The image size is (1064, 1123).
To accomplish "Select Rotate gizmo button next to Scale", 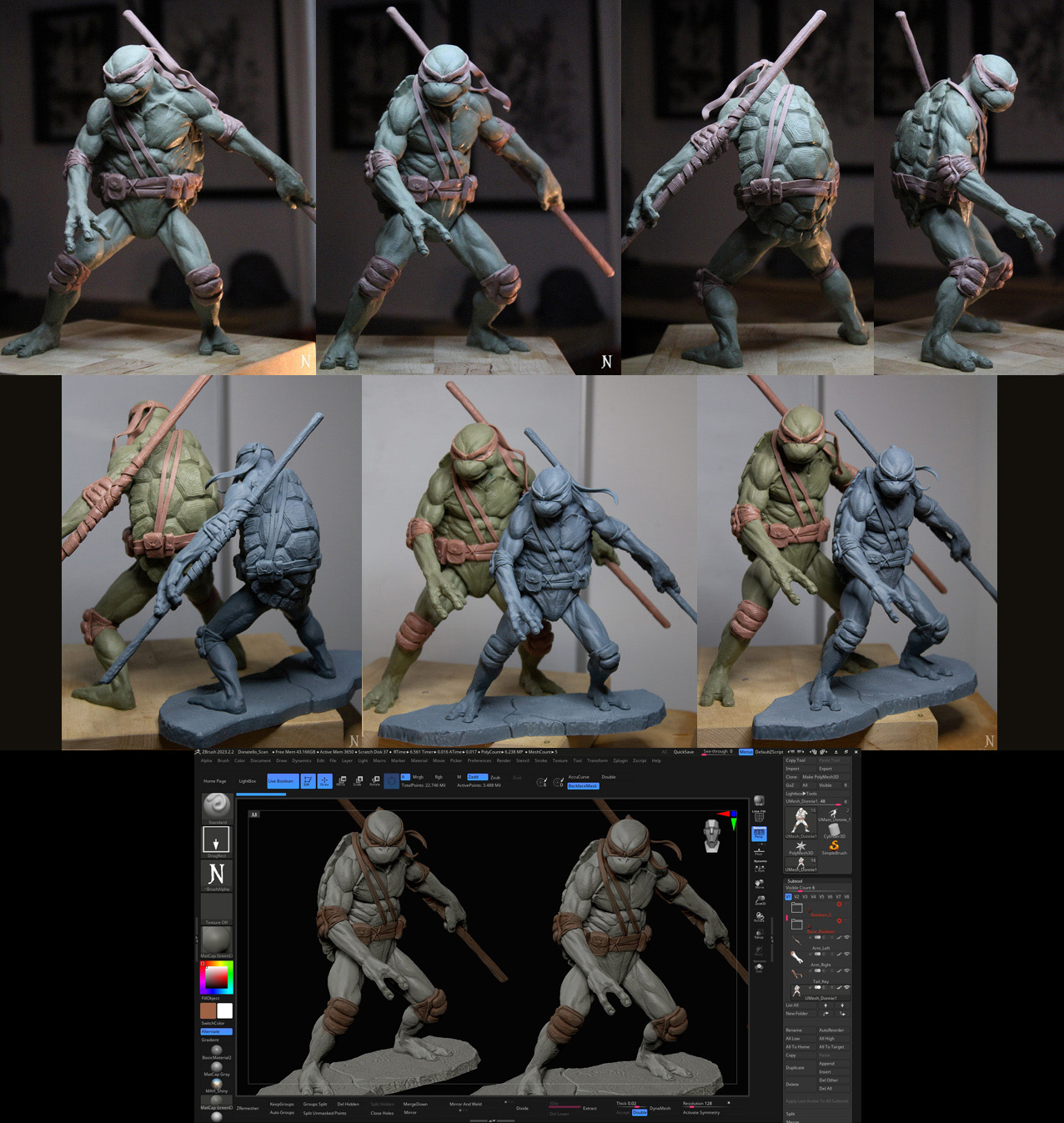I will (374, 781).
